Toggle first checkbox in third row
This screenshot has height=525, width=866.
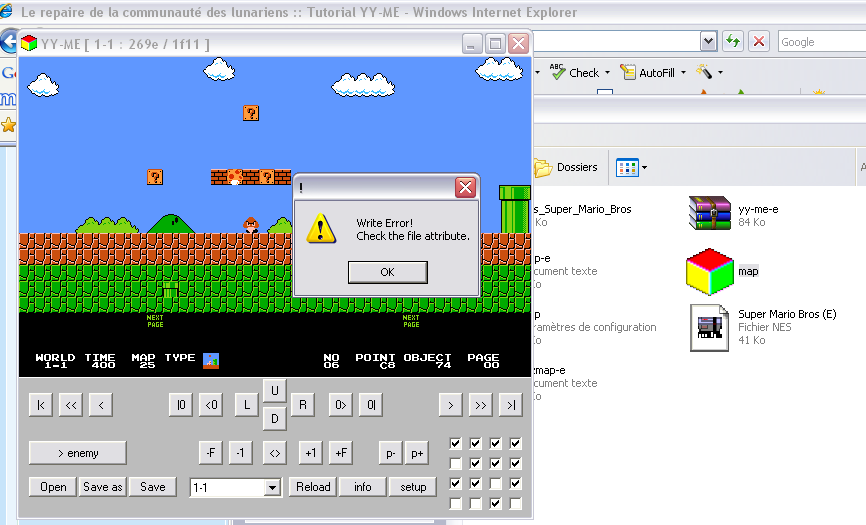tap(455, 484)
